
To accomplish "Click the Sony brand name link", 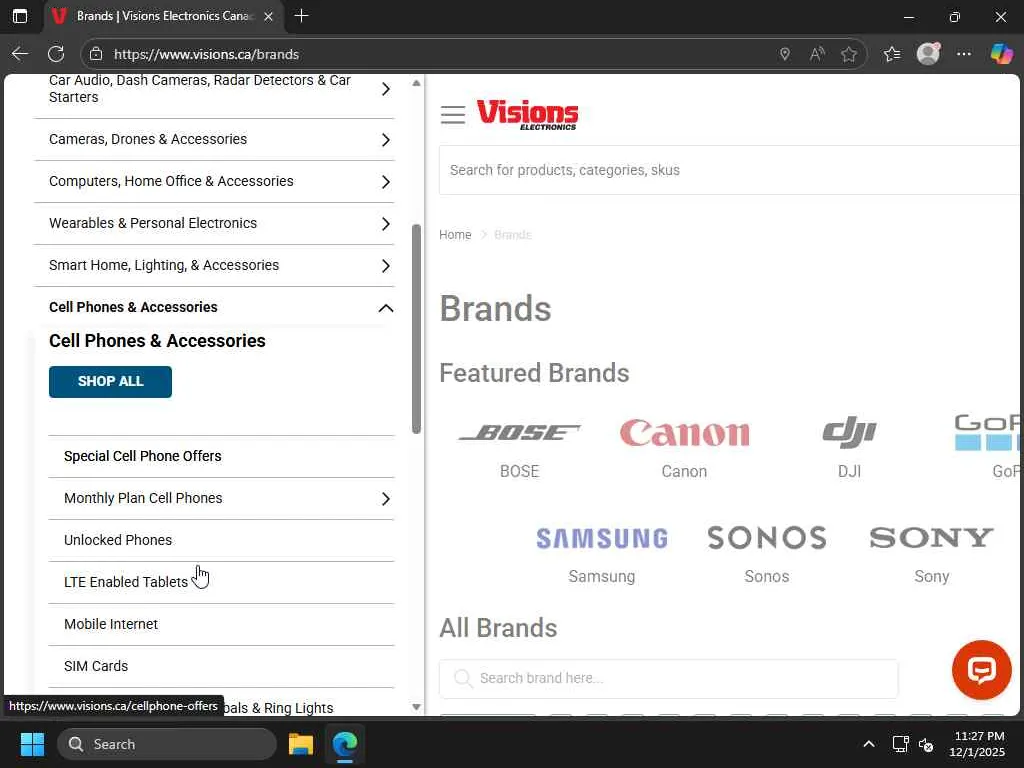I will point(932,577).
